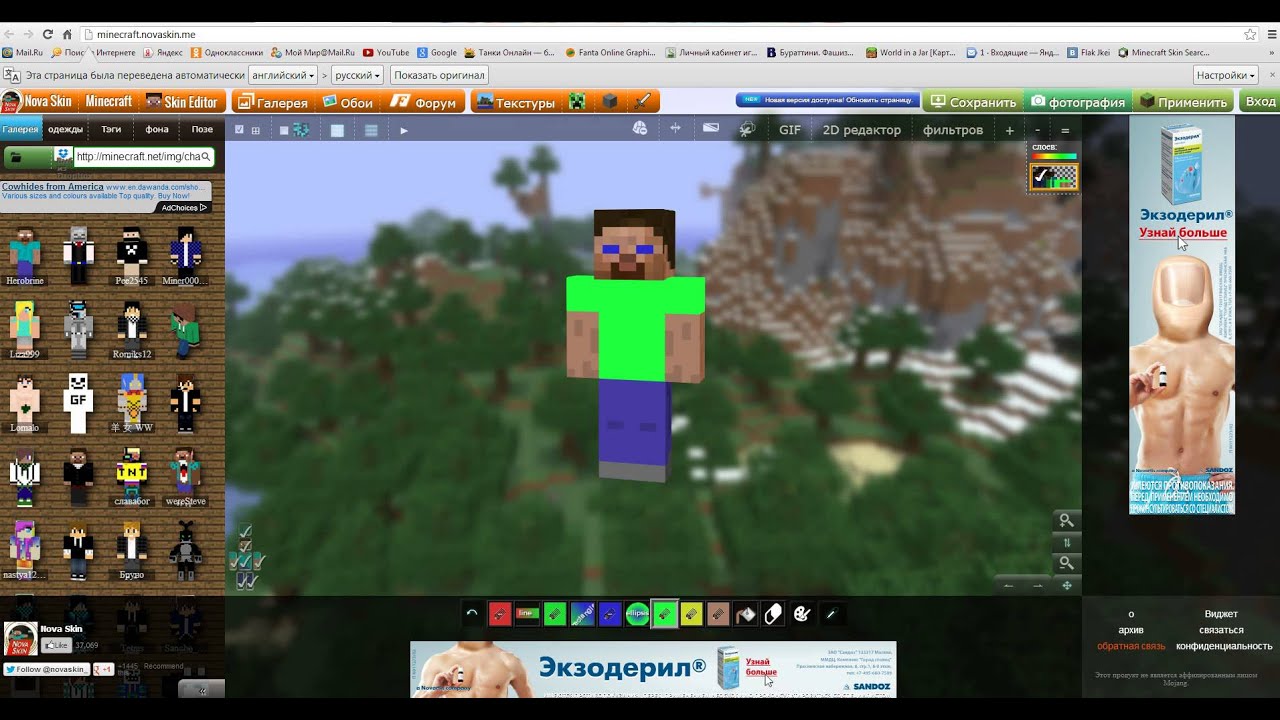Screen dimensions: 1280x720
Task: Select the line drawing tool
Action: click(x=528, y=615)
